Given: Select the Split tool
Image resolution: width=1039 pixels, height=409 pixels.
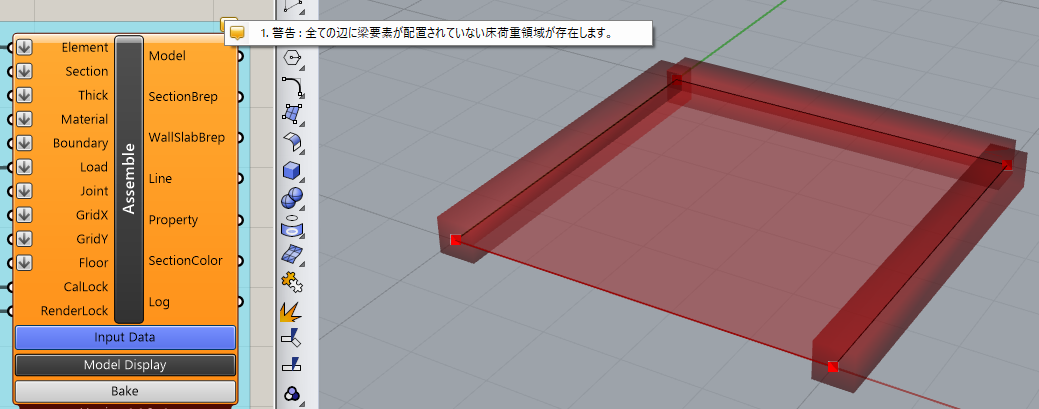Looking at the screenshot, I should [x=293, y=366].
